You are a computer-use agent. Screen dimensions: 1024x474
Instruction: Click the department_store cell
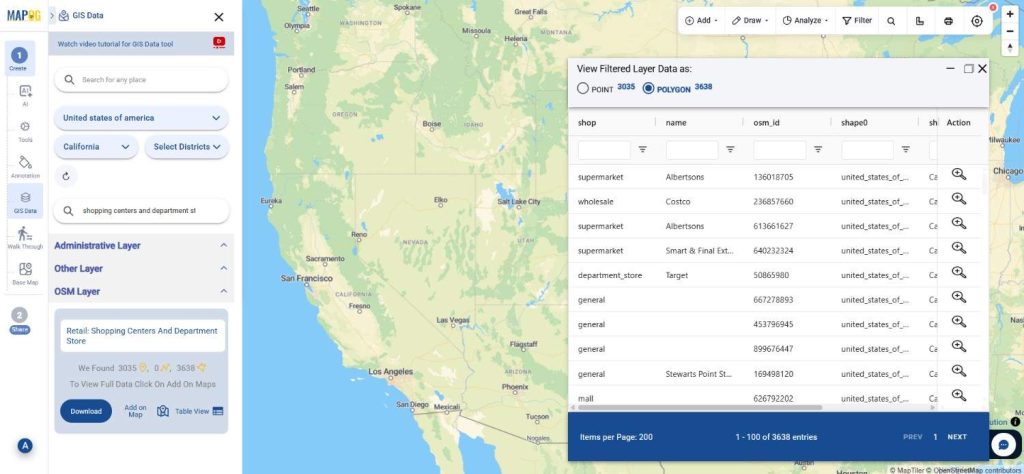(x=609, y=276)
